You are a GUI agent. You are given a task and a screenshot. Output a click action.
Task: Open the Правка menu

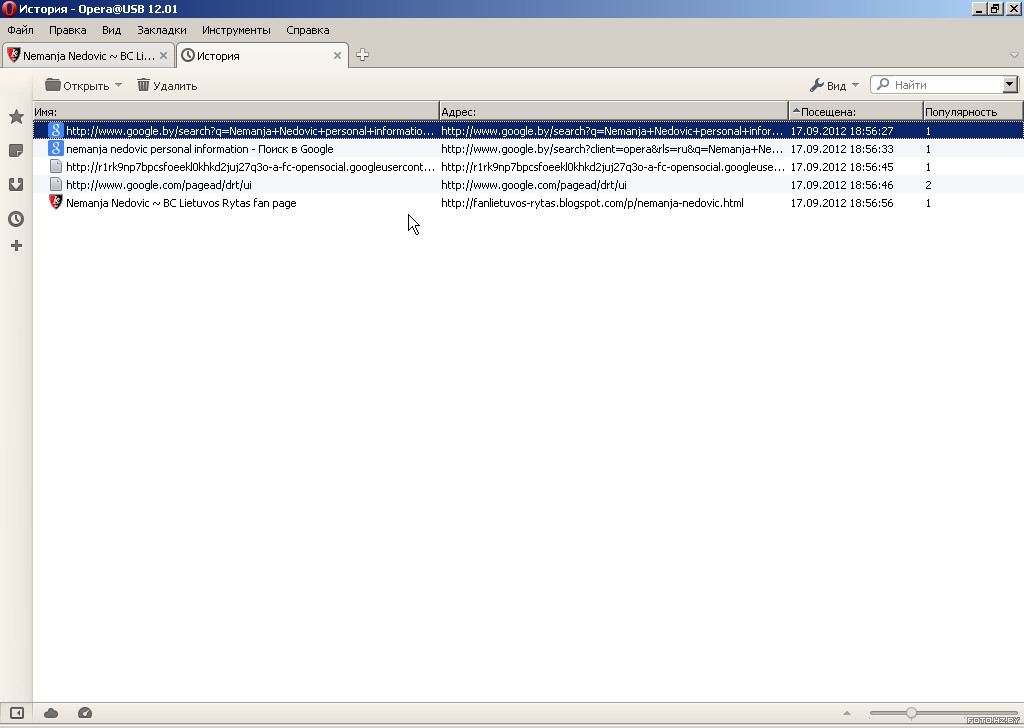click(67, 30)
